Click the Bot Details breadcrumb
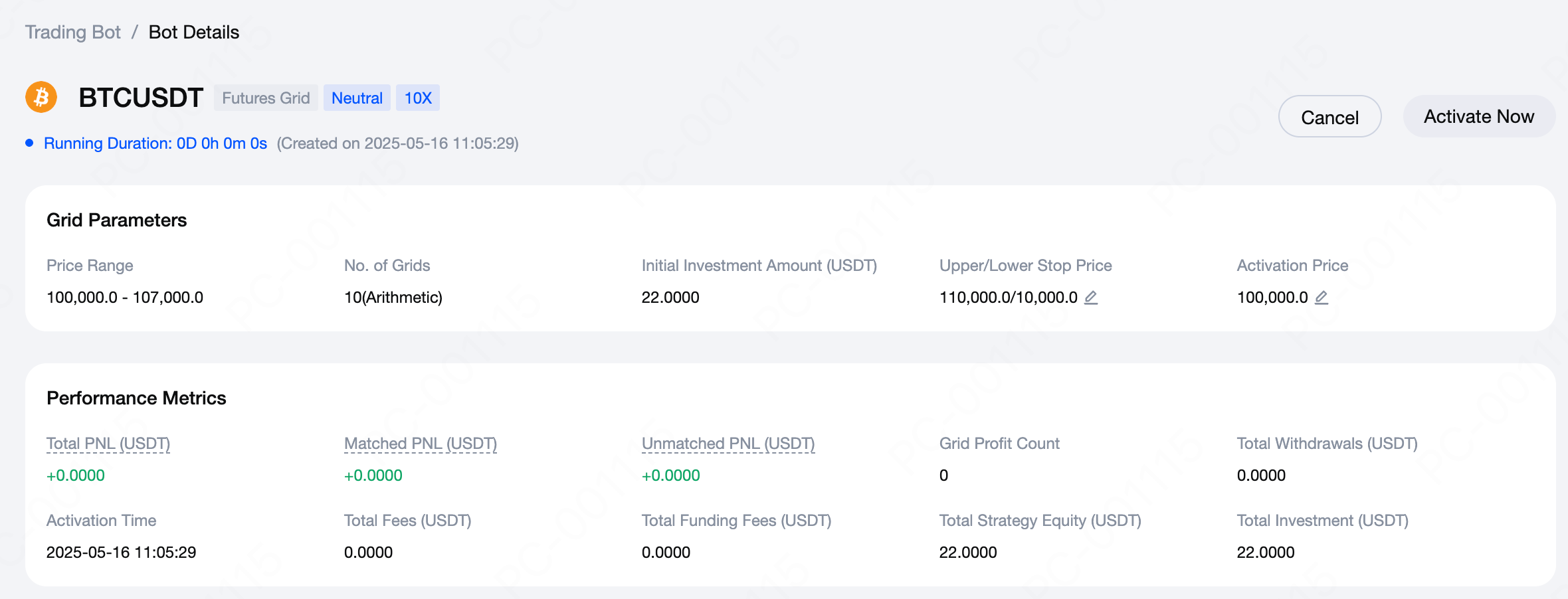Viewport: 1568px width, 599px height. (x=193, y=32)
